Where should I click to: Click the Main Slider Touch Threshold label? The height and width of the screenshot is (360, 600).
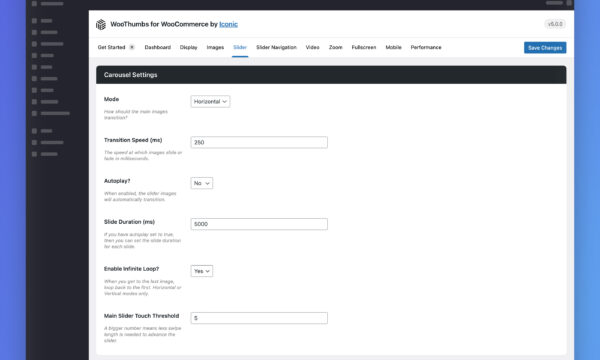pyautogui.click(x=141, y=316)
